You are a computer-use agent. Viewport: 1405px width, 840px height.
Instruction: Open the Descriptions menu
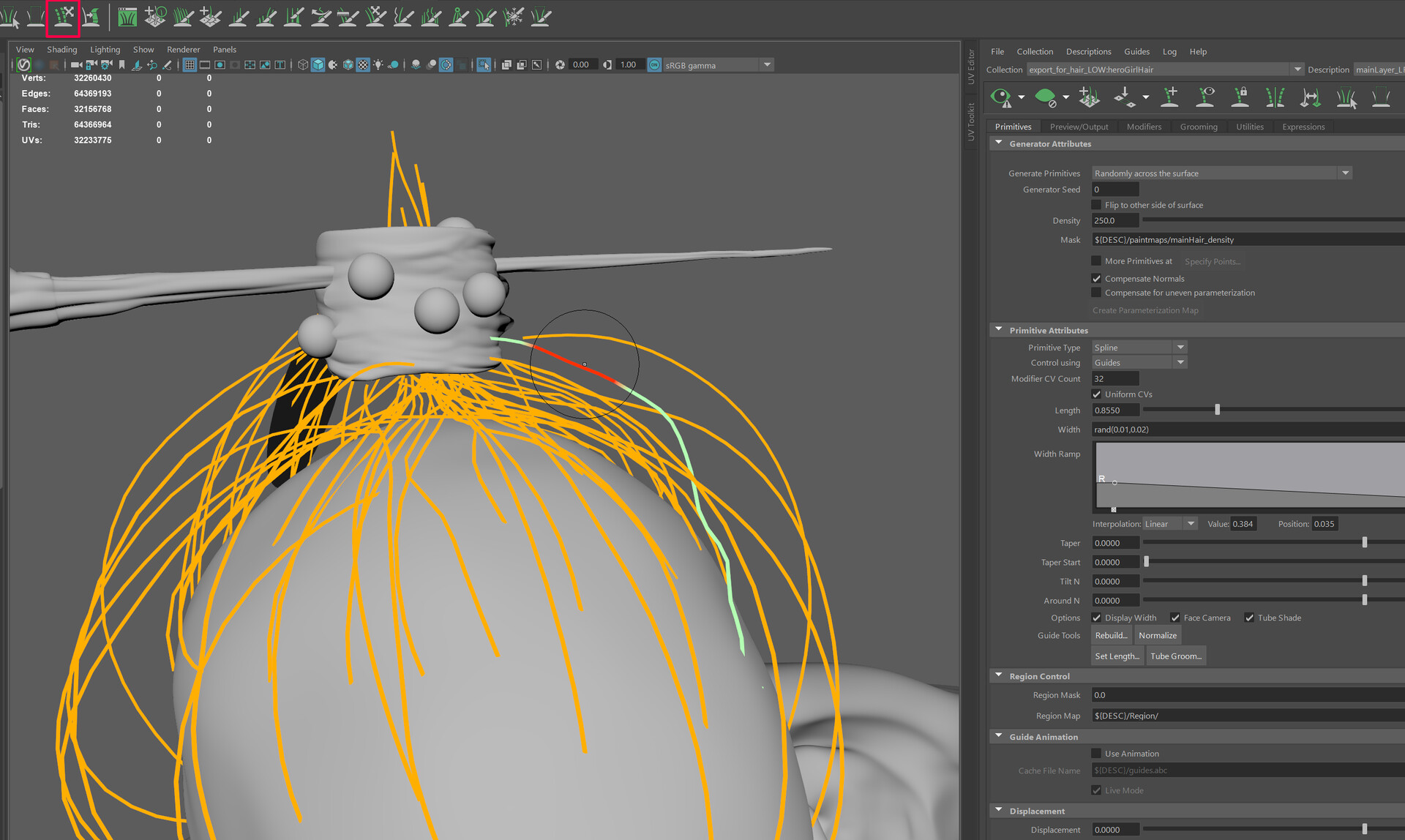(1088, 51)
